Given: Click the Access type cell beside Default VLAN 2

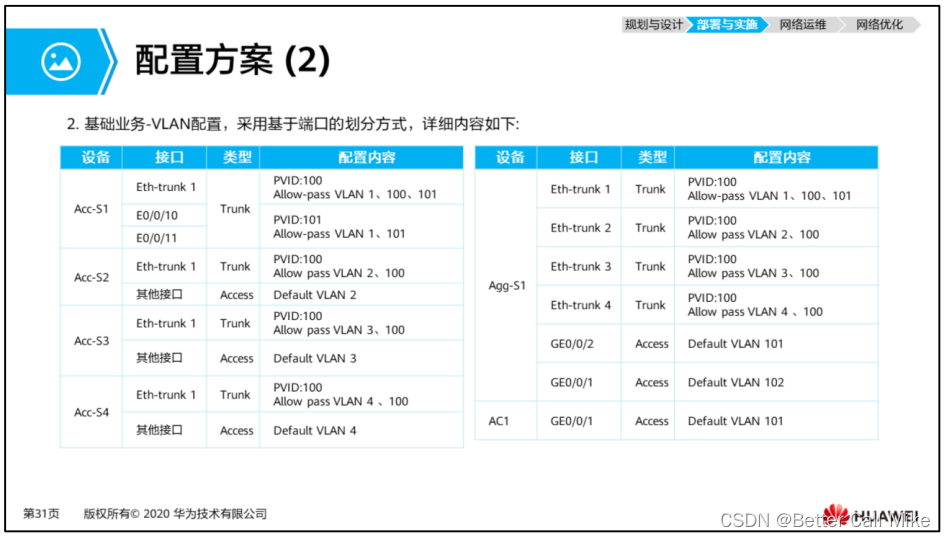Looking at the screenshot, I should point(233,295).
